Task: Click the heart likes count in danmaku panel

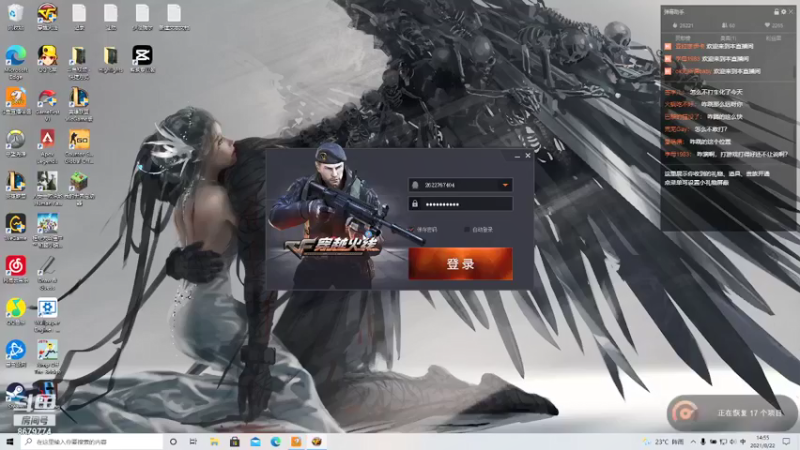Action: (773, 25)
